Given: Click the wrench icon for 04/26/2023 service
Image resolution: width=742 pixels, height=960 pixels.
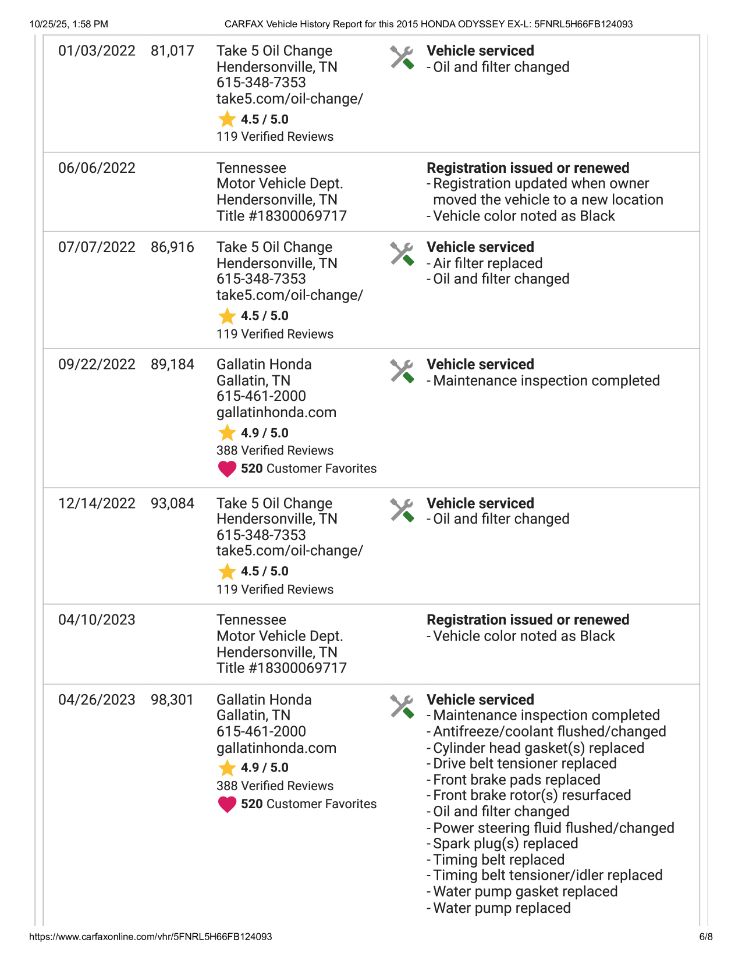Looking at the screenshot, I should (x=402, y=707).
